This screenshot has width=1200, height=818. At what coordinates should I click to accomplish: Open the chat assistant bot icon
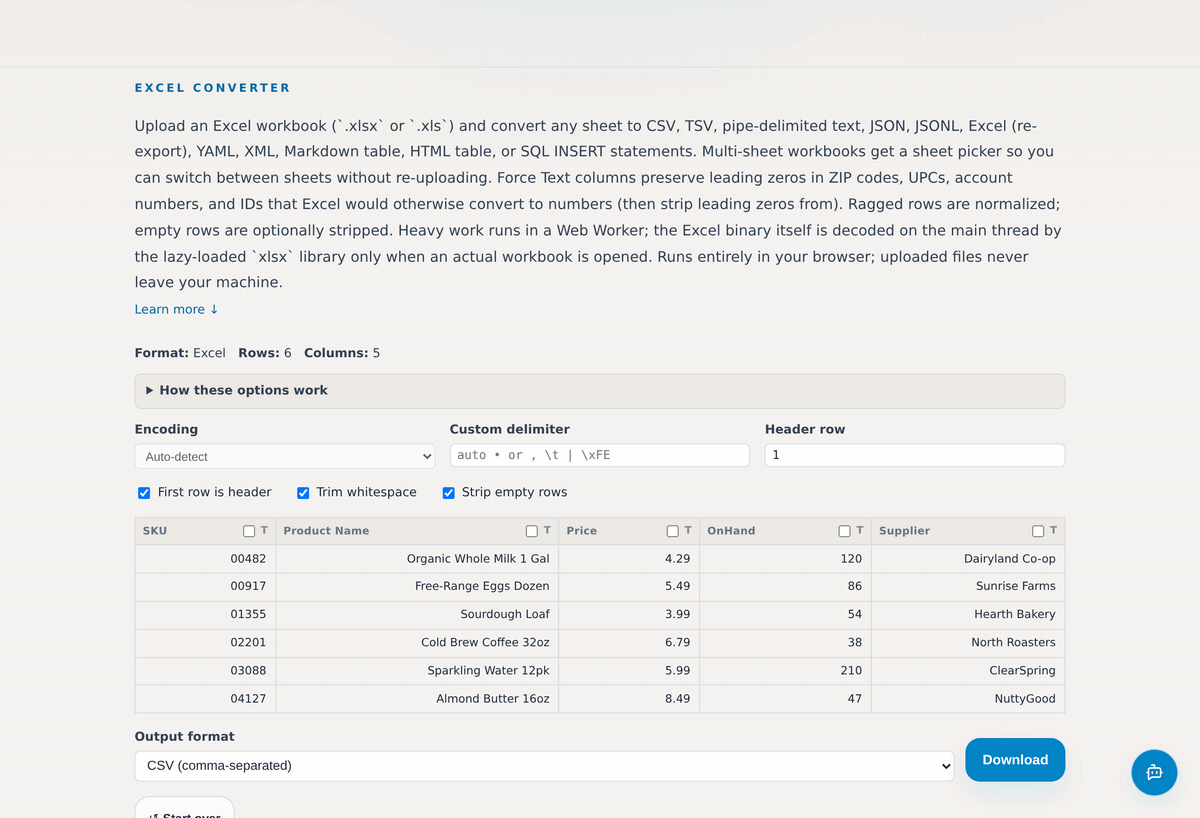[x=1154, y=772]
